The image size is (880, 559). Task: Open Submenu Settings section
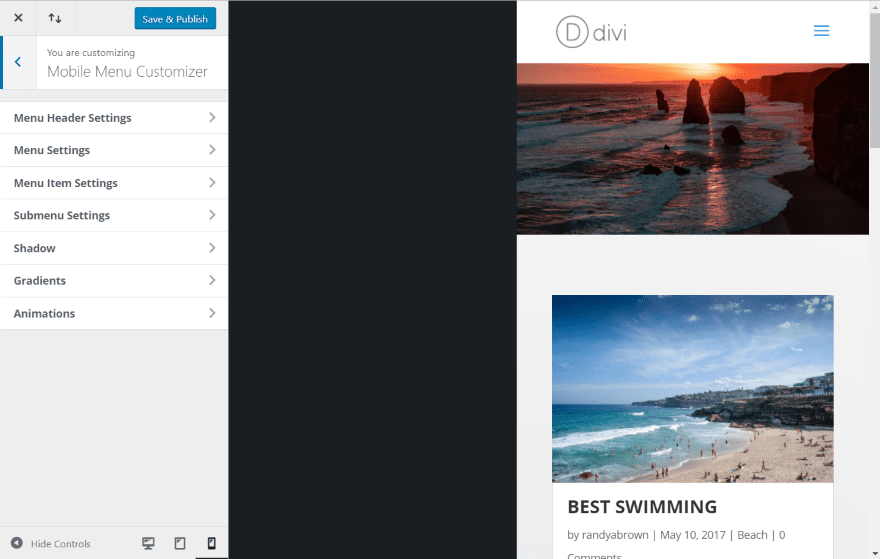[114, 216]
